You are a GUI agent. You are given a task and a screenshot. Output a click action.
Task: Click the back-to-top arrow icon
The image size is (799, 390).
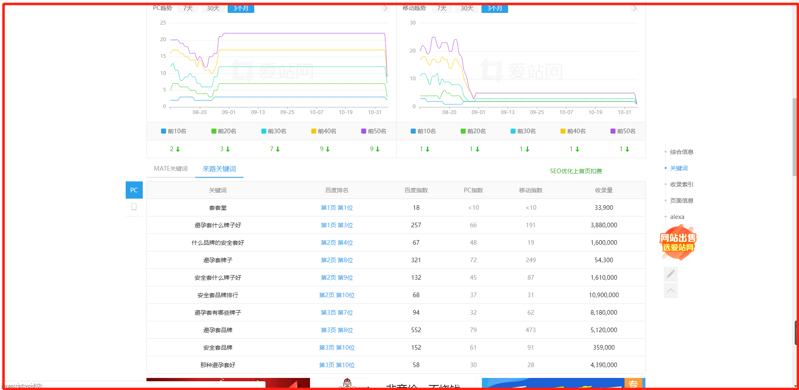671,291
